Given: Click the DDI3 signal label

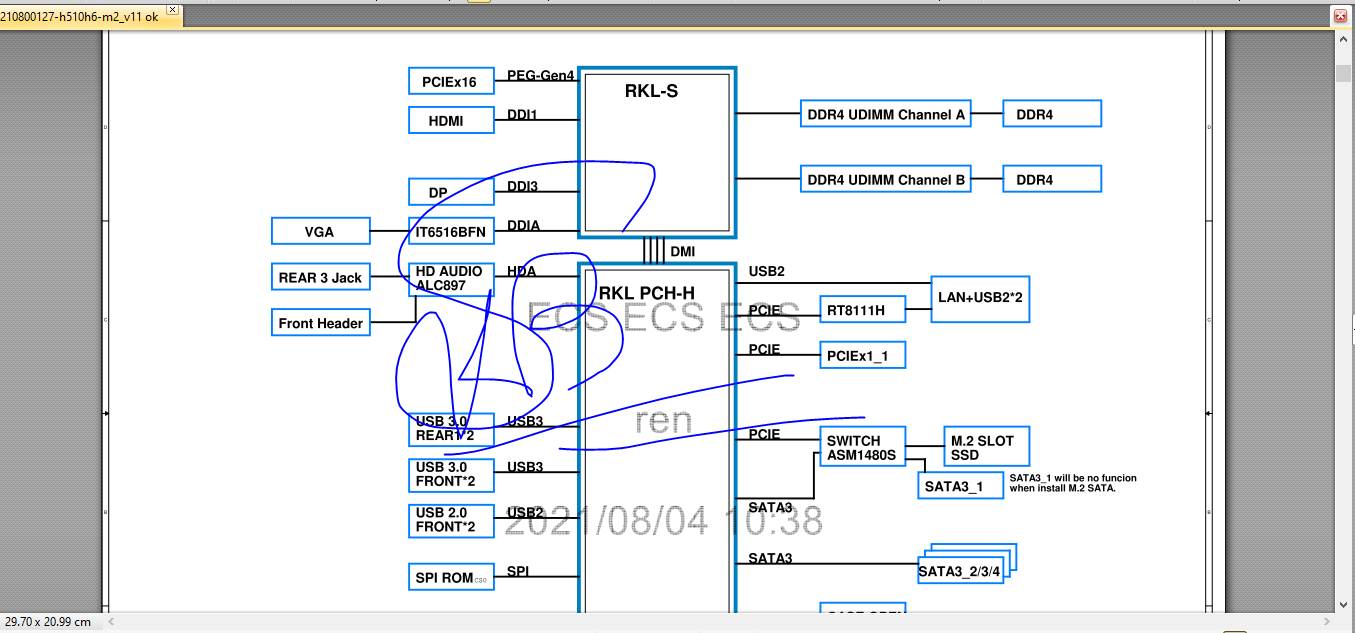Looking at the screenshot, I should click(x=522, y=186).
